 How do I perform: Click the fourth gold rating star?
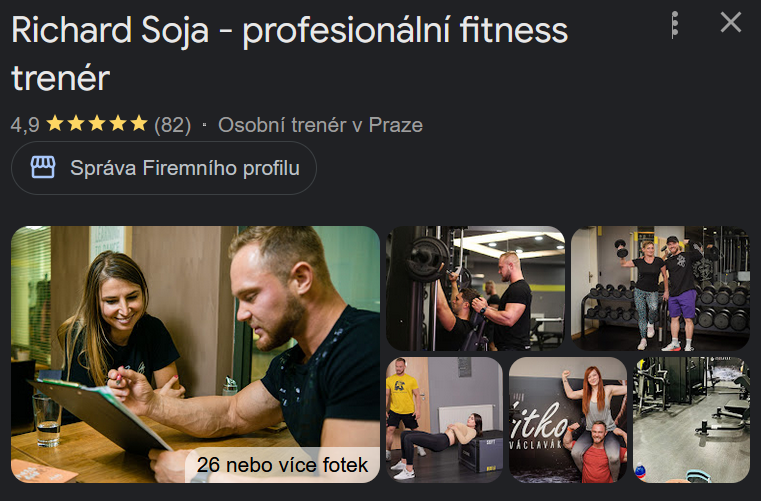118,123
